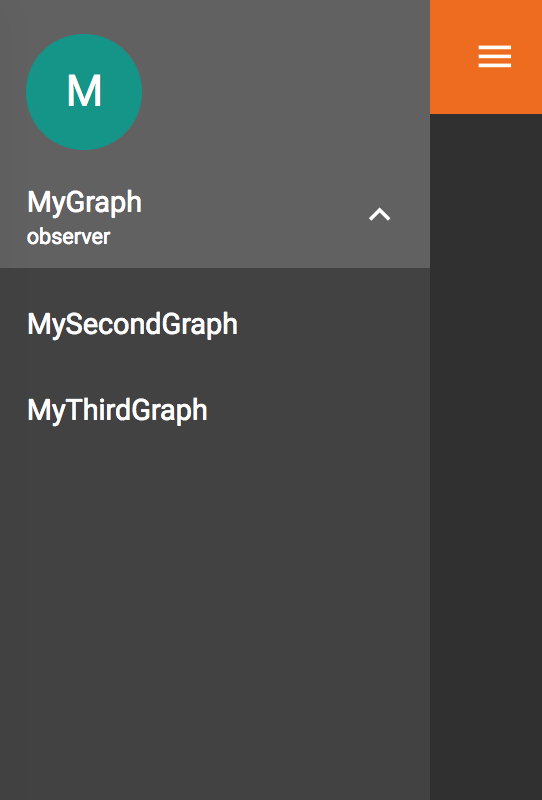Open the profile of the M avatar

(x=84, y=92)
